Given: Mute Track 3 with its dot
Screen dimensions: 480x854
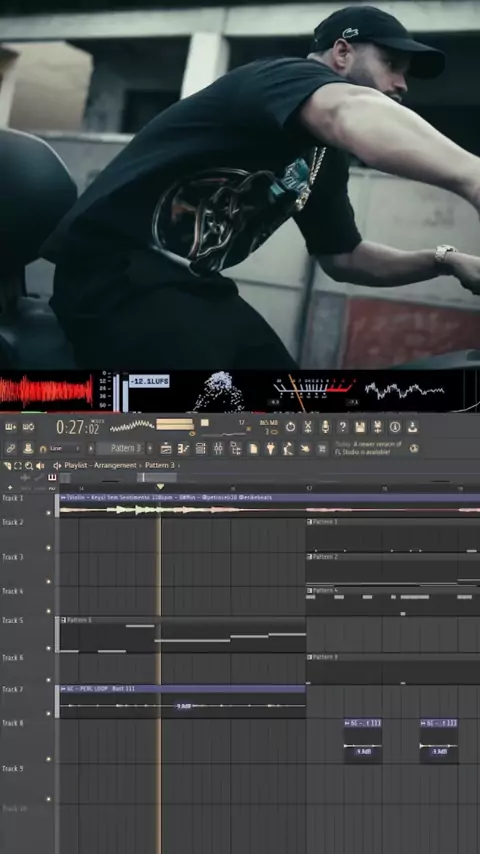Looking at the screenshot, I should point(48,582).
